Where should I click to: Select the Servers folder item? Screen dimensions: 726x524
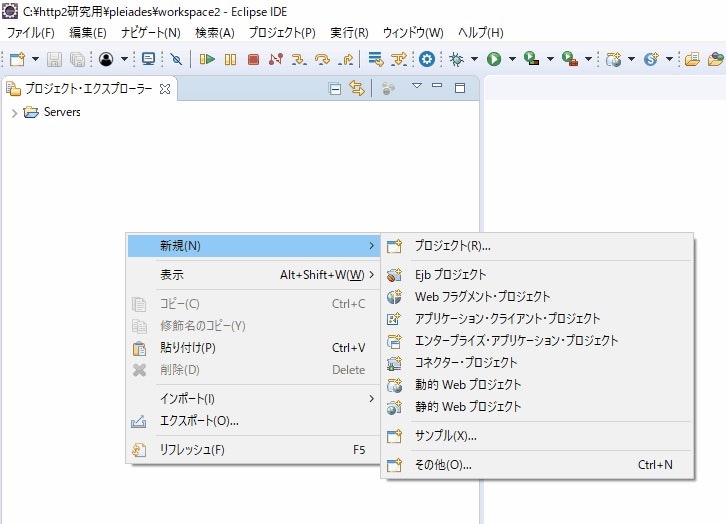[52, 112]
